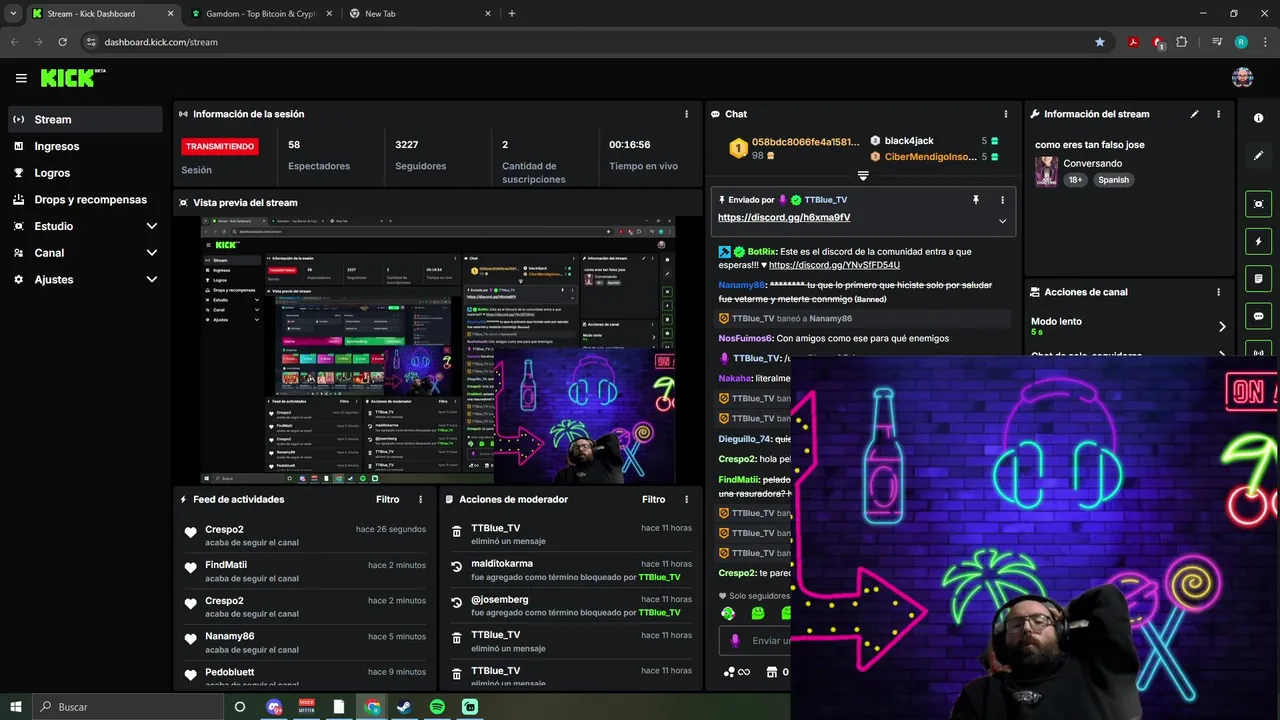Expand the Ajustes sidebar section
The height and width of the screenshot is (720, 1280).
pyautogui.click(x=152, y=280)
